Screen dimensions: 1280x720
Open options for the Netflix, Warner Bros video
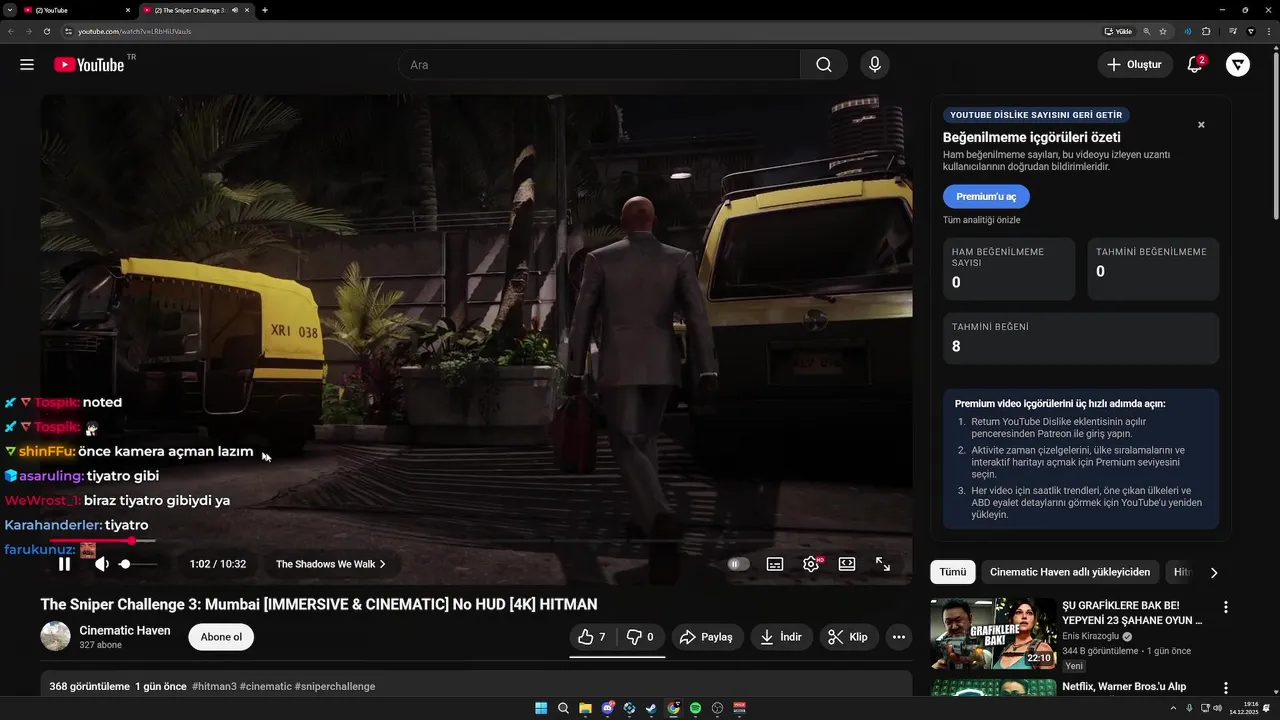pyautogui.click(x=1225, y=688)
